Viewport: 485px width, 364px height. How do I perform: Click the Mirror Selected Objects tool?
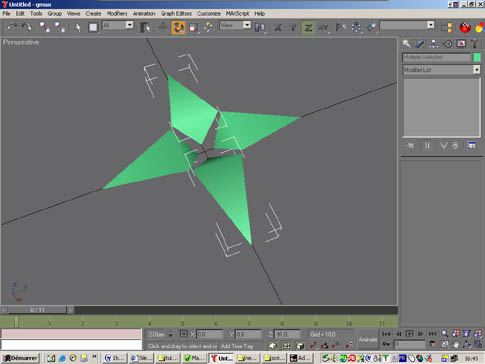click(340, 27)
